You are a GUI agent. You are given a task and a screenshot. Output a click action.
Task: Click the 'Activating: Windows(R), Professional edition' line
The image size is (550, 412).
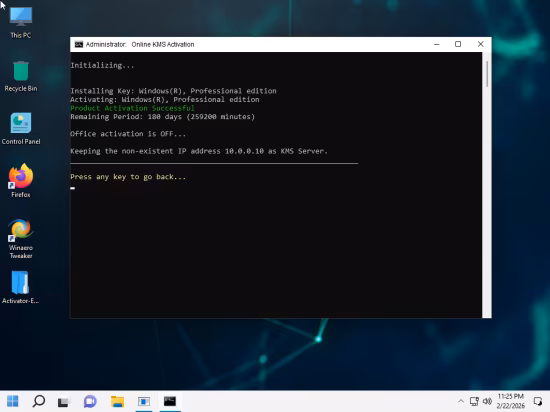click(x=165, y=100)
